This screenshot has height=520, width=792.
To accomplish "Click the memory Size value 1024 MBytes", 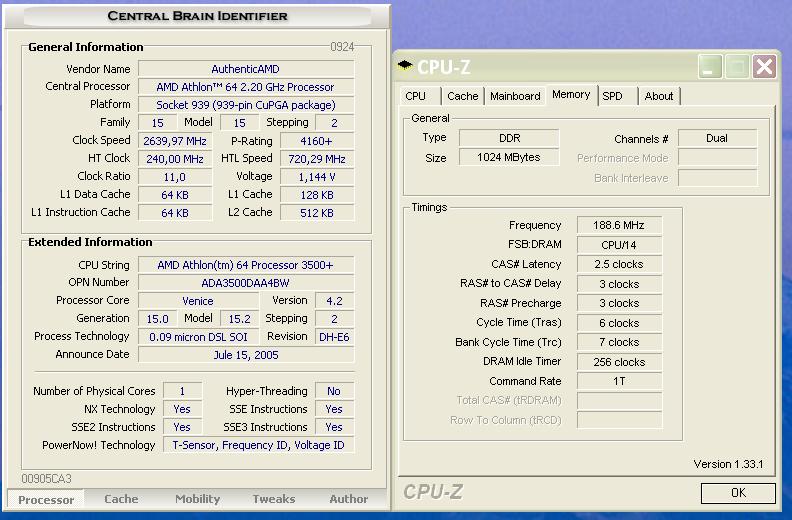I will pos(509,158).
